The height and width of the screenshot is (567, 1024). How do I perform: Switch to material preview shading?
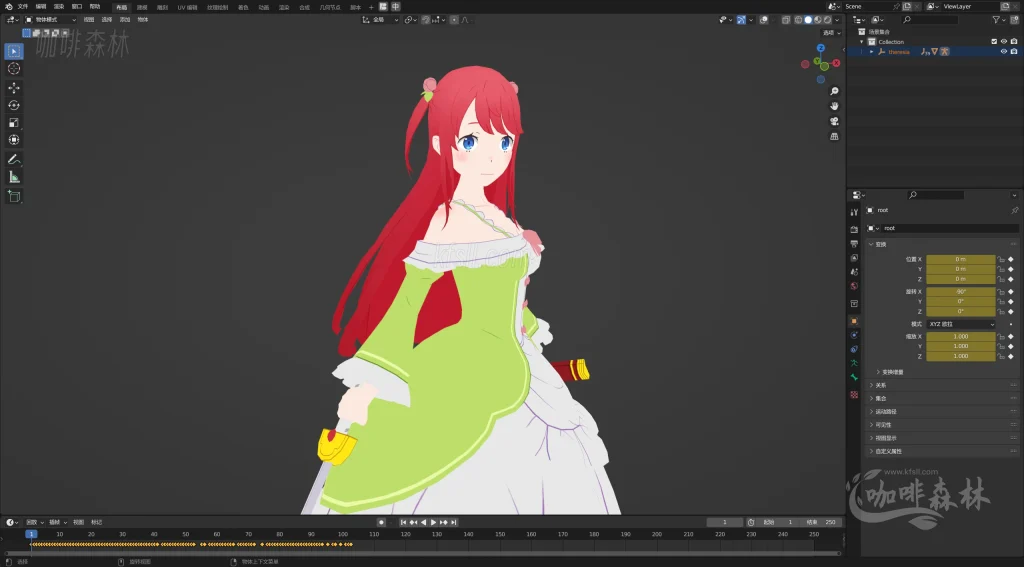coord(818,20)
